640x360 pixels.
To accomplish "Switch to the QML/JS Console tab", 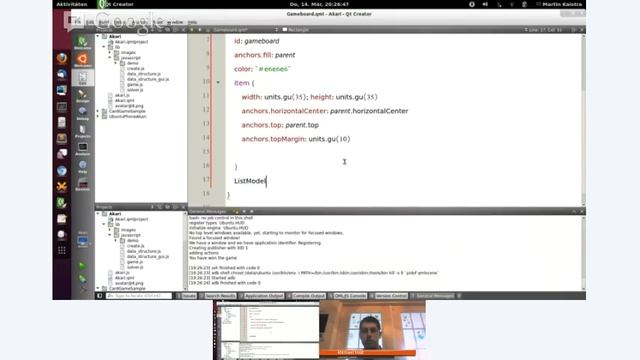I will (x=348, y=296).
